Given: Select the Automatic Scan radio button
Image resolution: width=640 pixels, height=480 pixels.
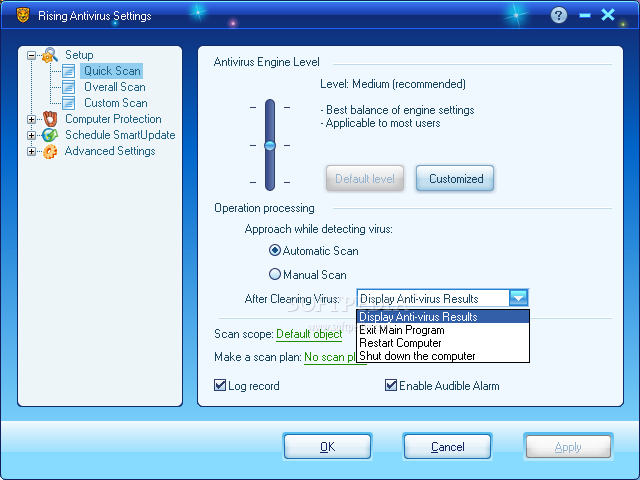Looking at the screenshot, I should (x=275, y=250).
